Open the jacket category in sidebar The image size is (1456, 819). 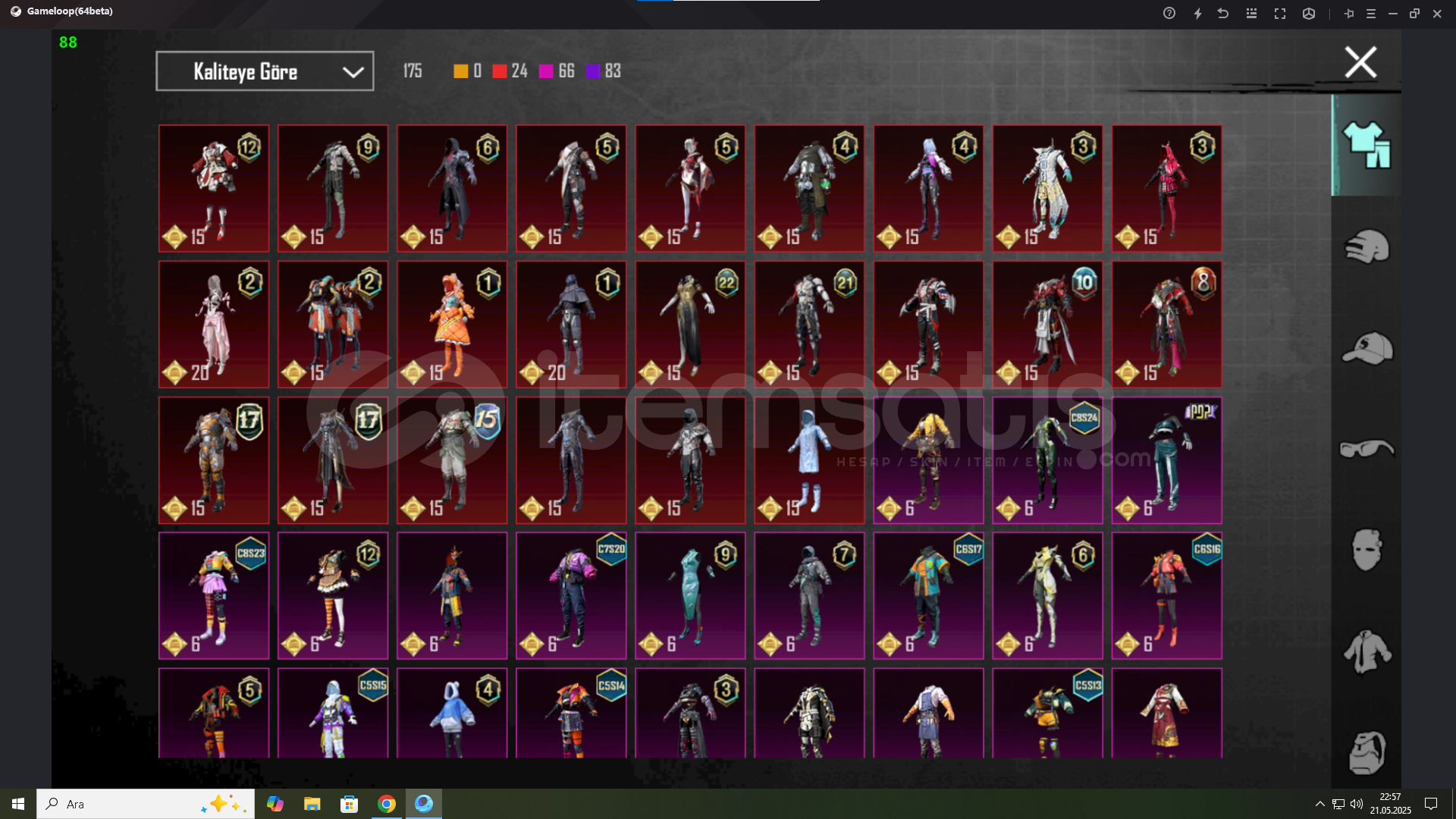point(1367,651)
